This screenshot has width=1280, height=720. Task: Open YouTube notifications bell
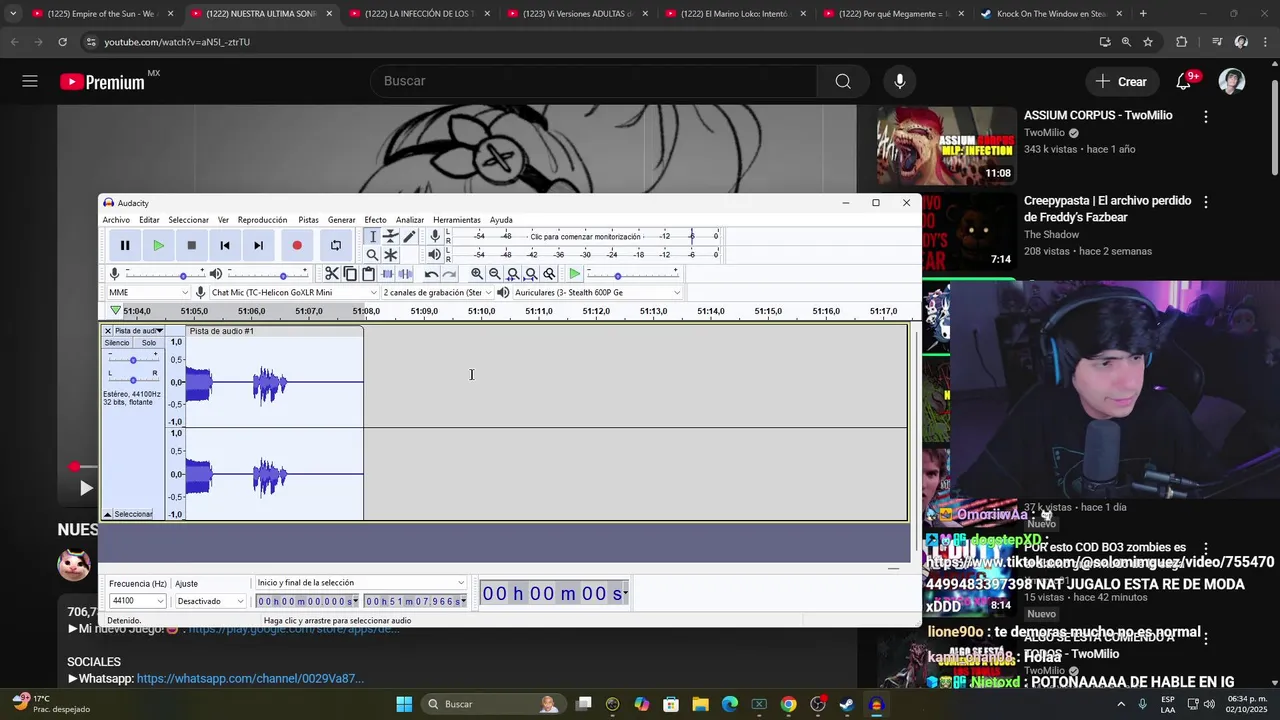click(1184, 82)
